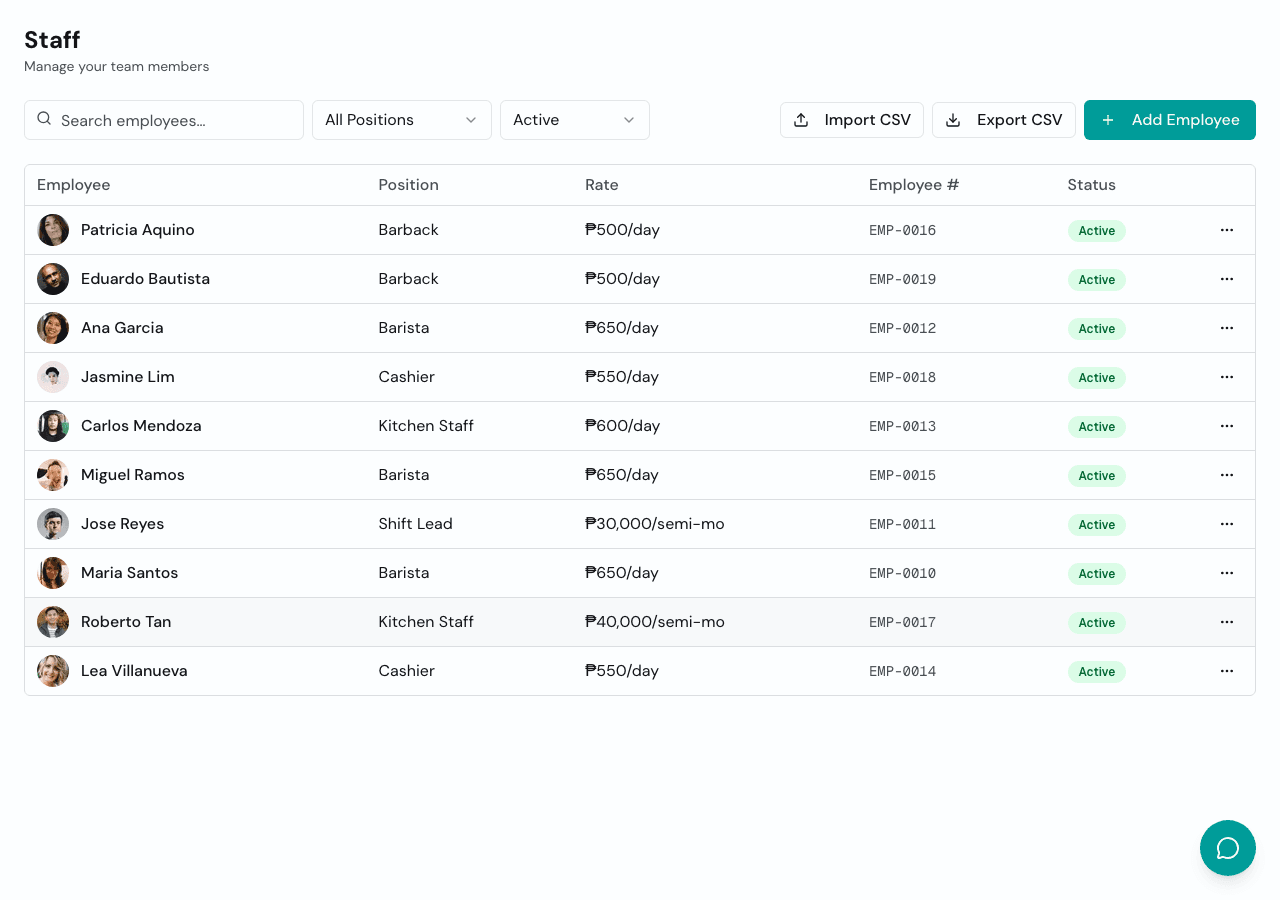Open the All Positions dropdown
Viewport: 1280px width, 900px height.
(401, 119)
